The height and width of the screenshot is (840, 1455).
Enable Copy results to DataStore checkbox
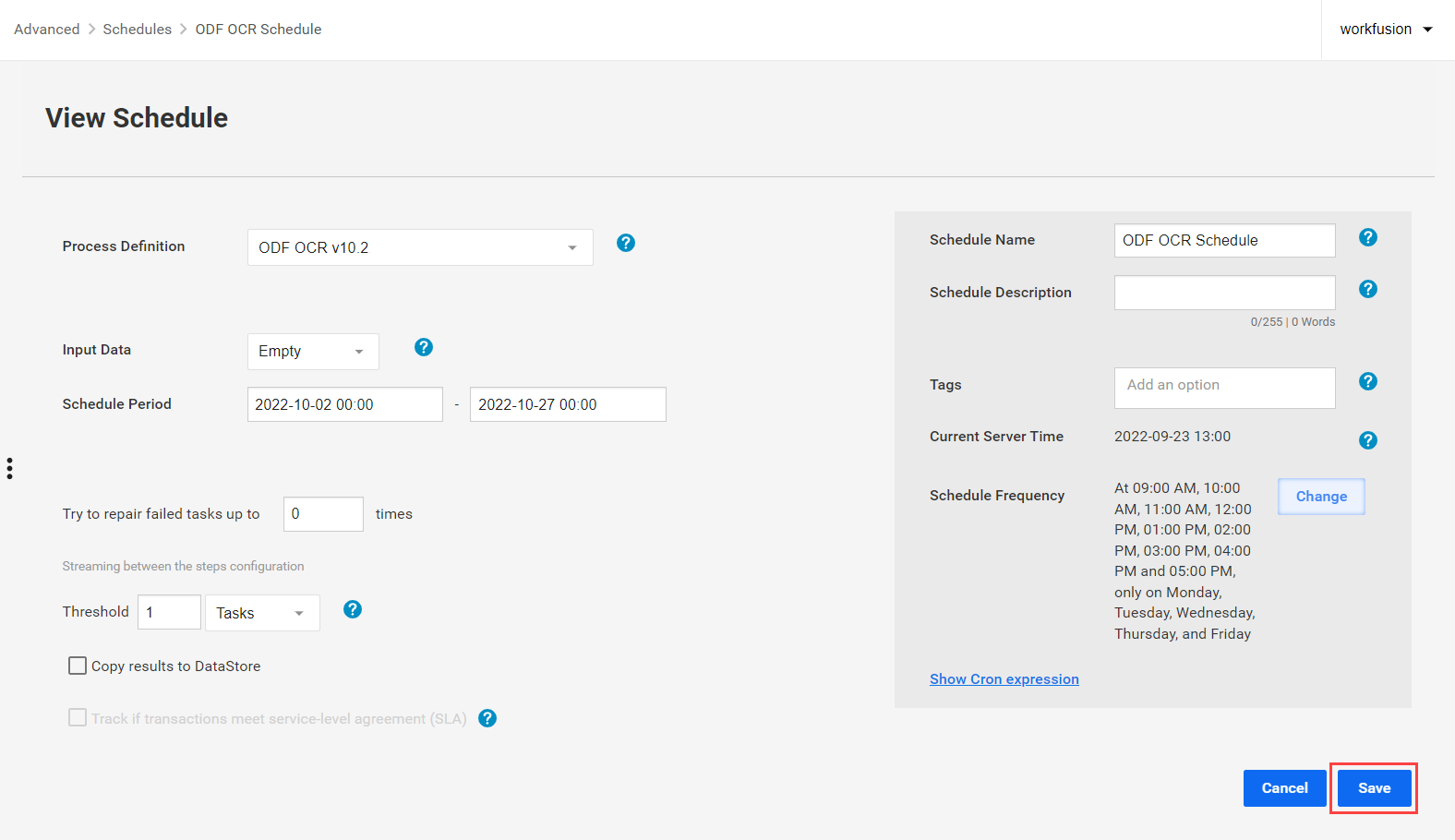(78, 666)
